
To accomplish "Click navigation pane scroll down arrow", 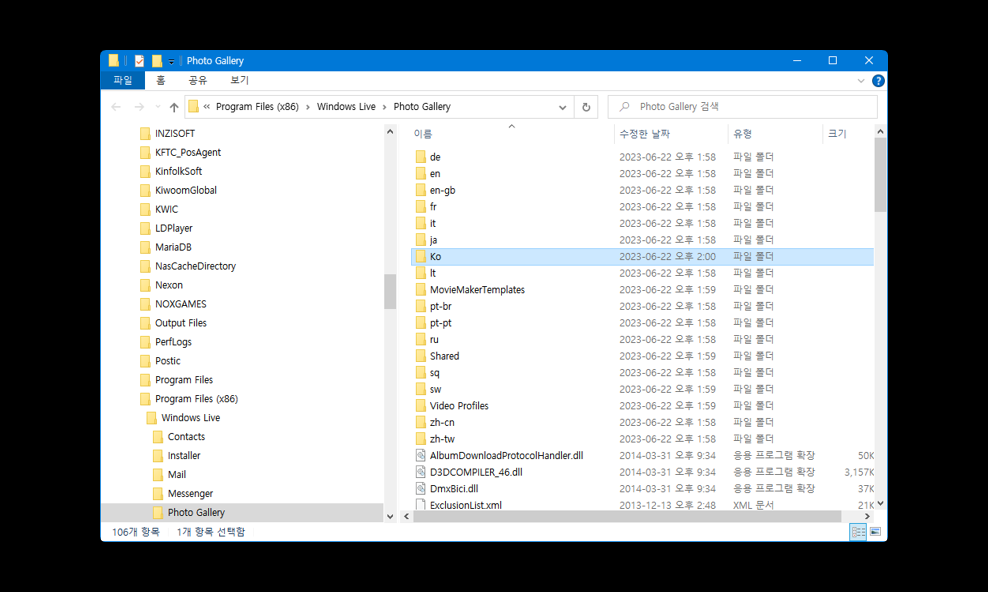I will pos(390,516).
